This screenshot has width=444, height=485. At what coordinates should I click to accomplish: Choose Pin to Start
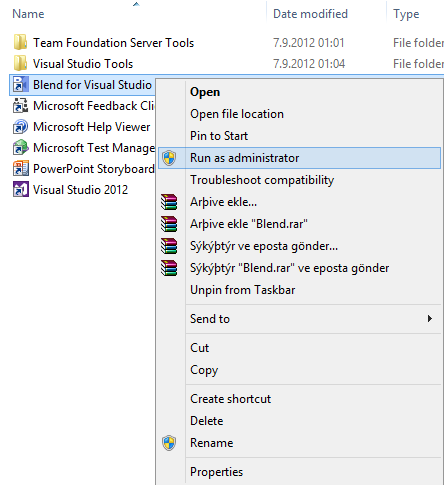point(219,136)
